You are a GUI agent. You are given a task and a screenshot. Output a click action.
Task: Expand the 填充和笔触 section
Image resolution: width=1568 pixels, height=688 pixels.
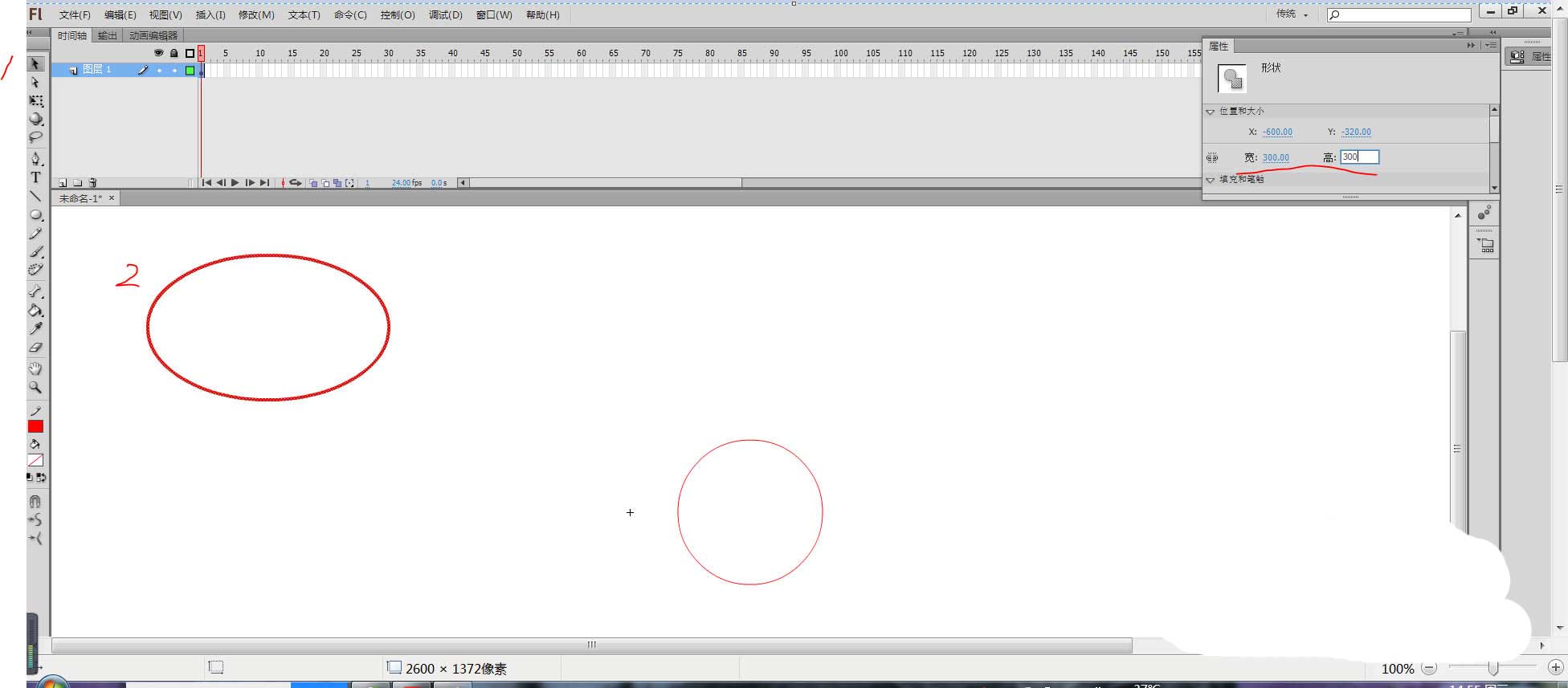(x=1211, y=180)
